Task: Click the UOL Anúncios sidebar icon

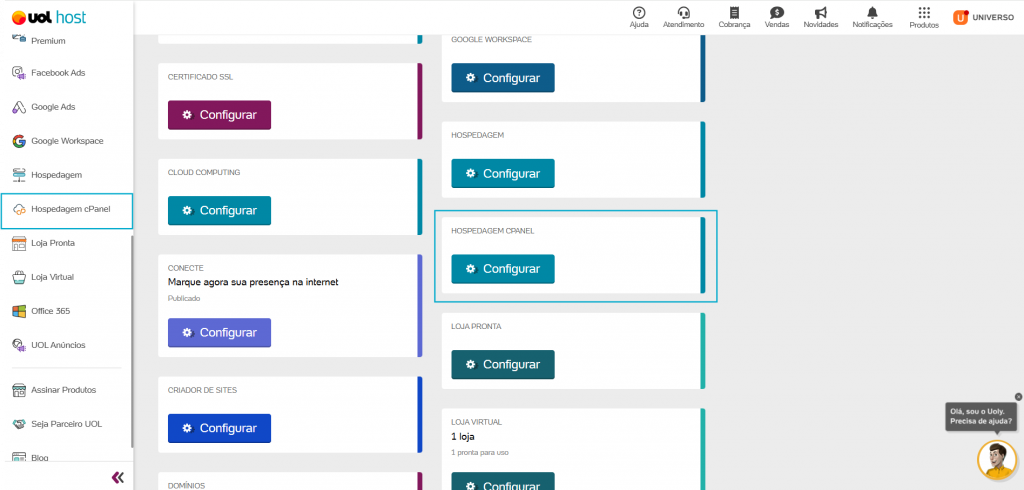Action: [19, 345]
